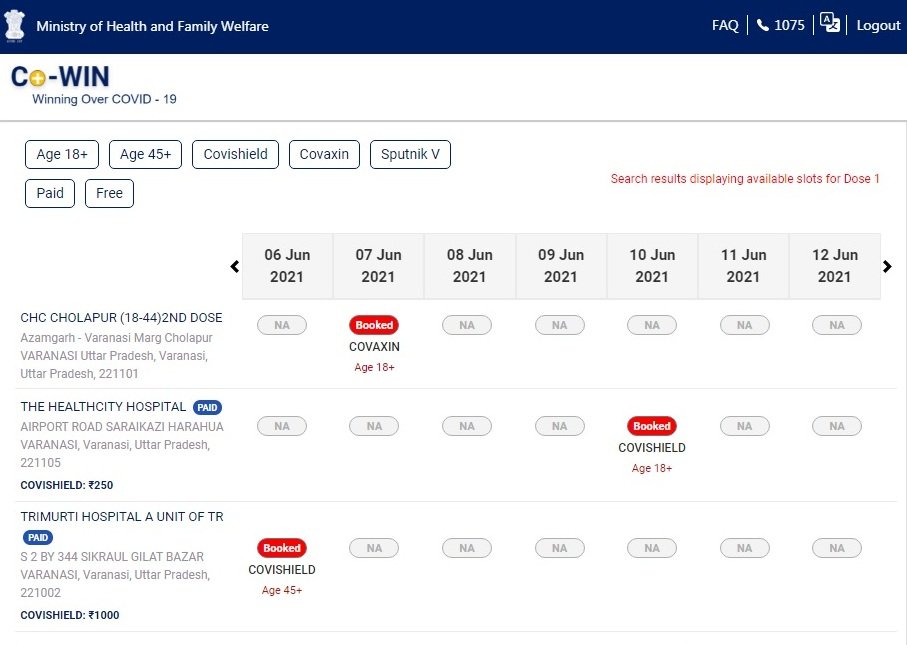
Task: Click the national emblem logo
Action: pyautogui.click(x=14, y=25)
